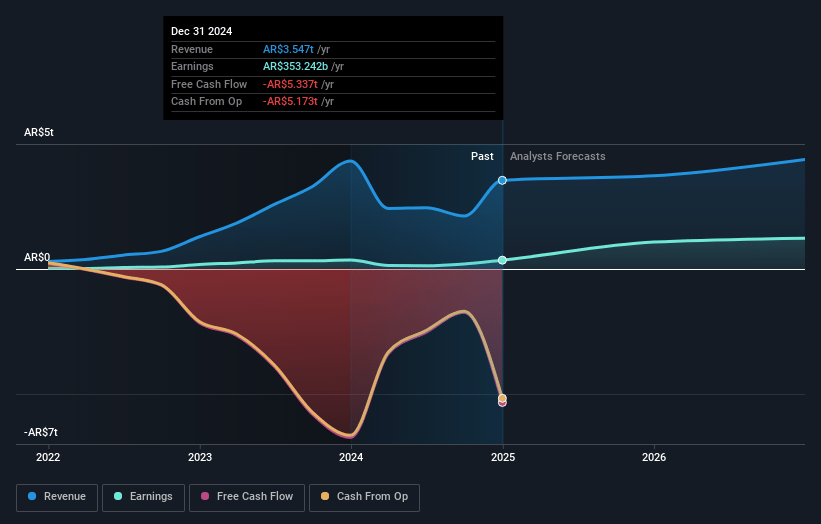Click the AR$3.547t revenue value
The width and height of the screenshot is (821, 524).
pyautogui.click(x=288, y=49)
